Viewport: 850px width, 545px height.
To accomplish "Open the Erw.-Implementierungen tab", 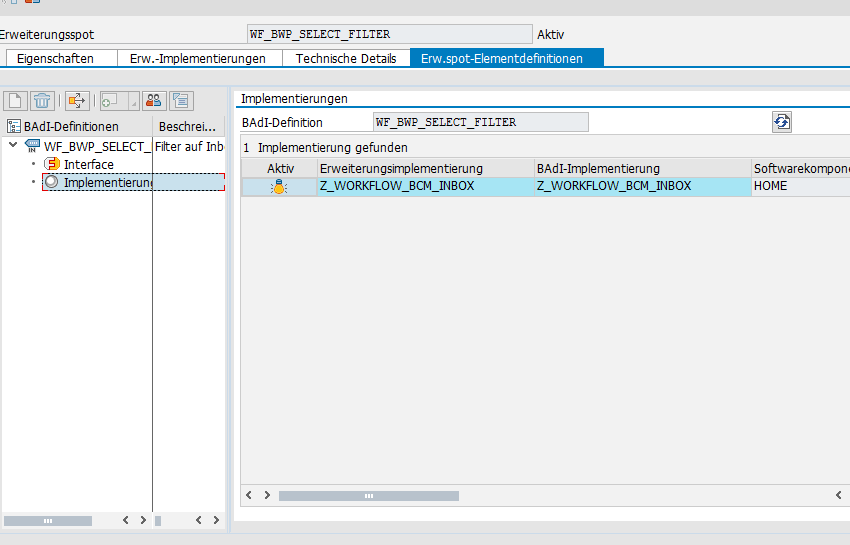I will (198, 58).
